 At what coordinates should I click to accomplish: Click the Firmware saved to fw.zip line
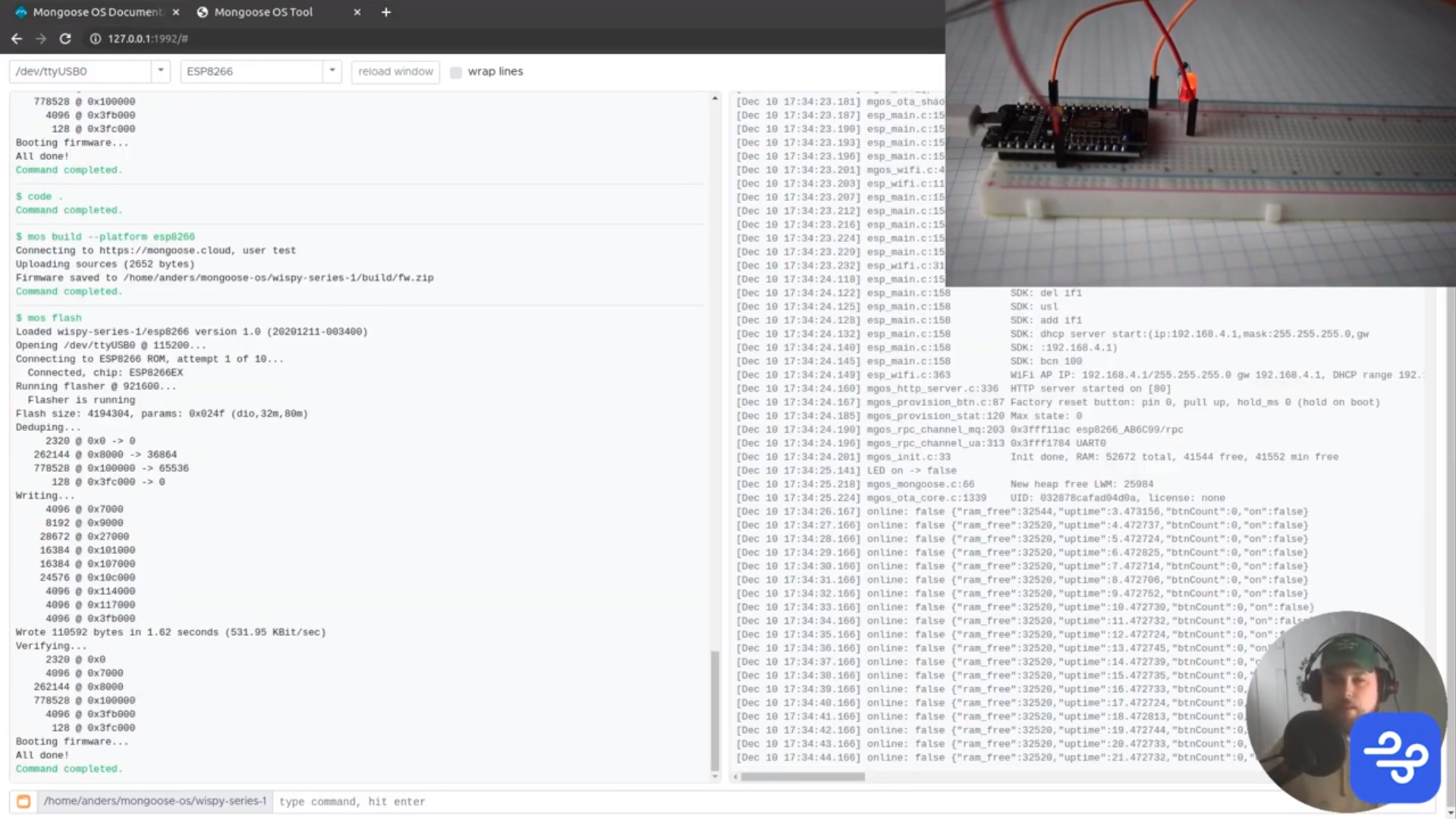(225, 278)
